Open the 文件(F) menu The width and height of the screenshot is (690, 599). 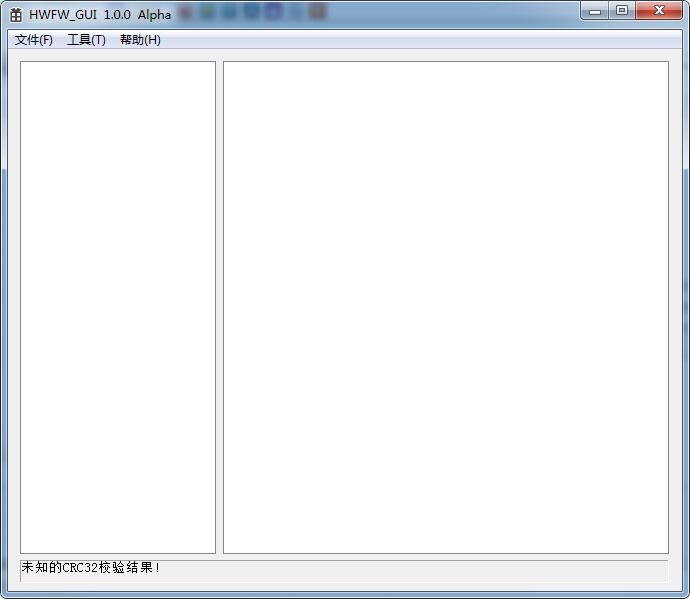point(34,40)
